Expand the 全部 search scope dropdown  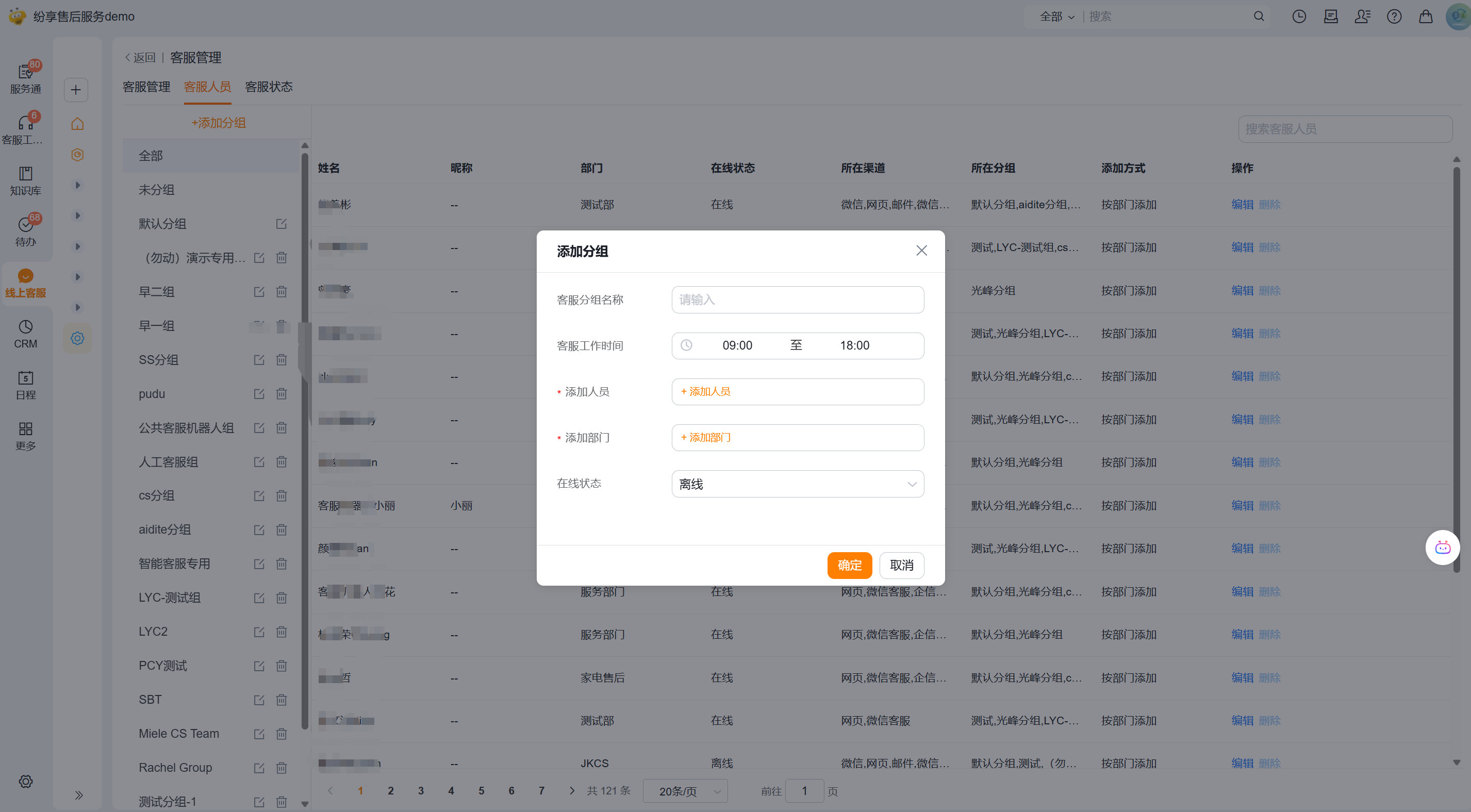(1056, 16)
